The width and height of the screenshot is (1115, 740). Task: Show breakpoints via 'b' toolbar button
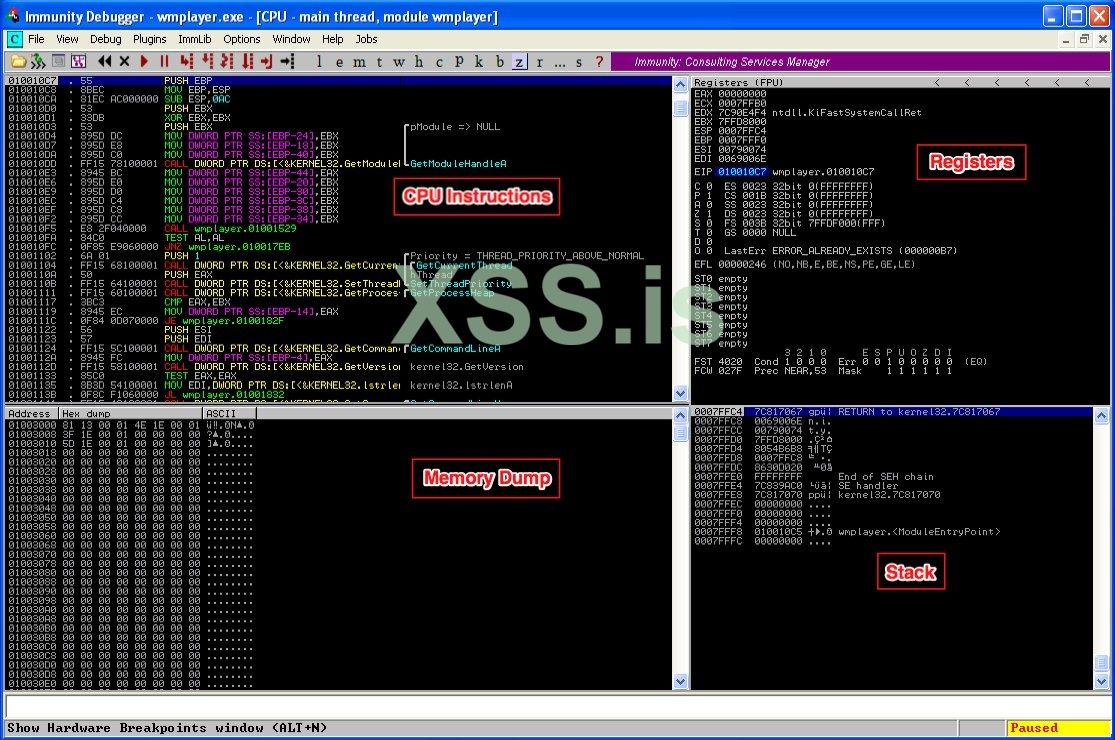coord(499,62)
